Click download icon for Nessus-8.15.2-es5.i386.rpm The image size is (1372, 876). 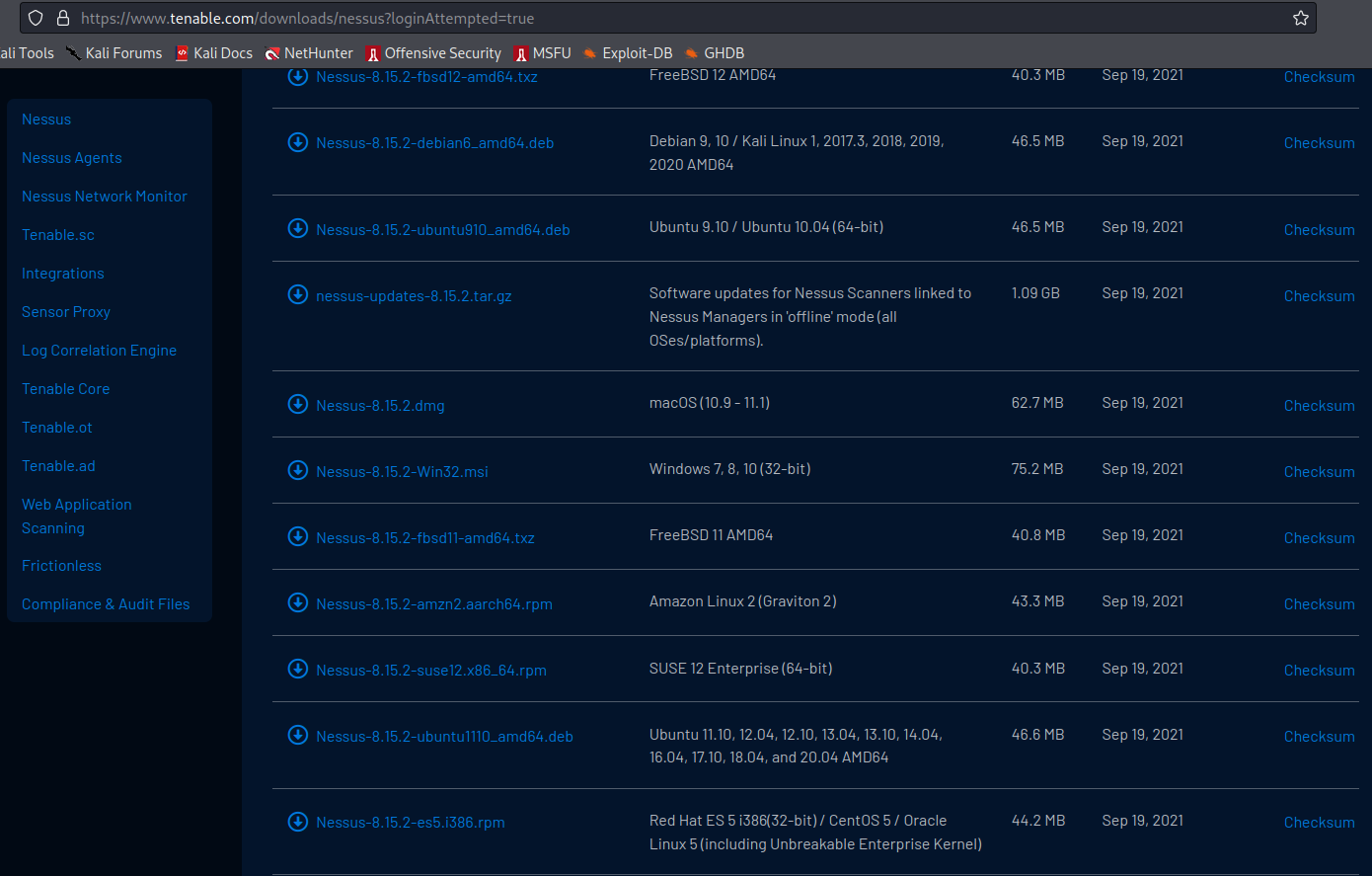pos(297,822)
